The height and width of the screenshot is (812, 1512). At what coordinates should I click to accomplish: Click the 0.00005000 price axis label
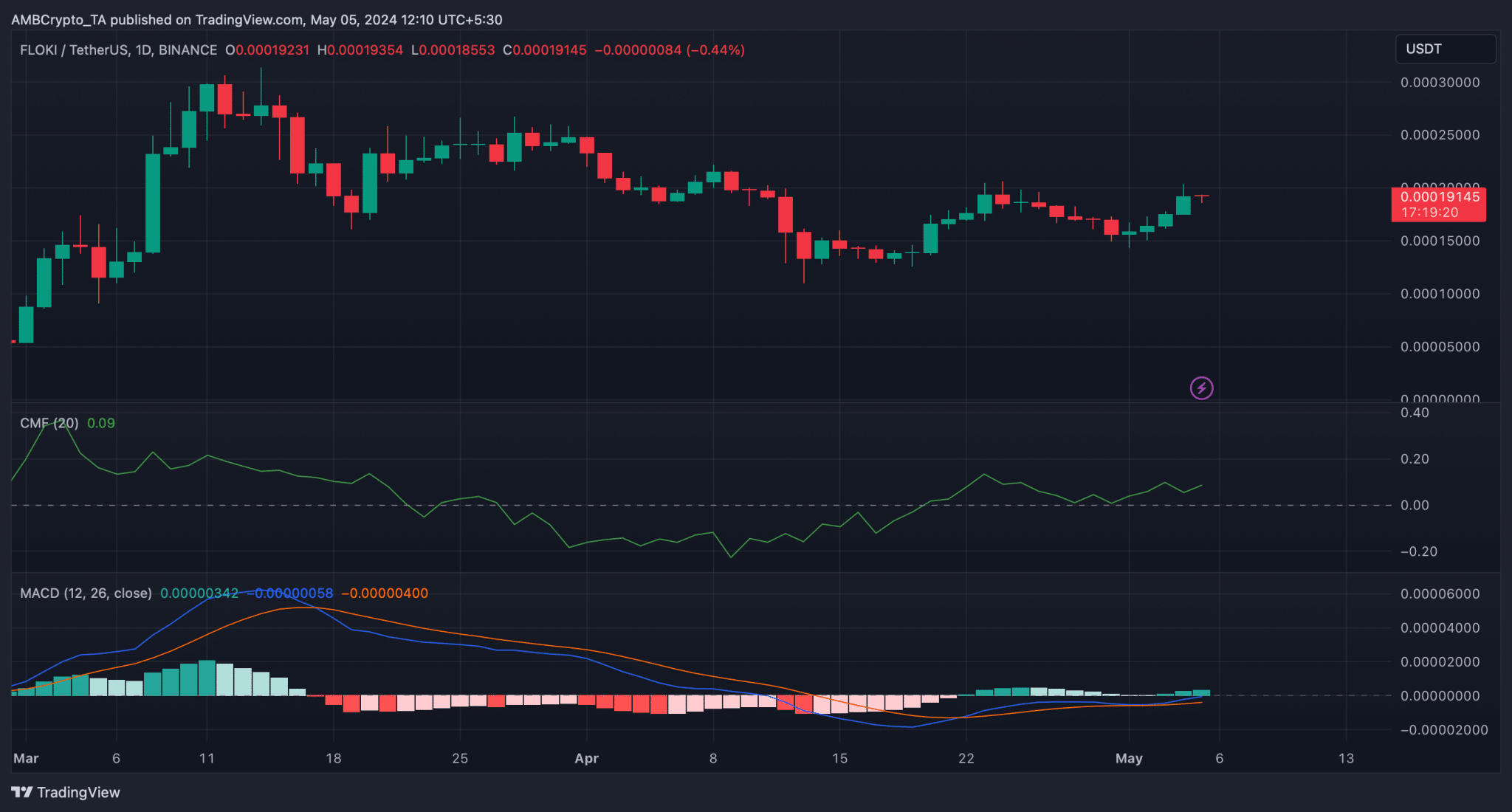(1440, 347)
